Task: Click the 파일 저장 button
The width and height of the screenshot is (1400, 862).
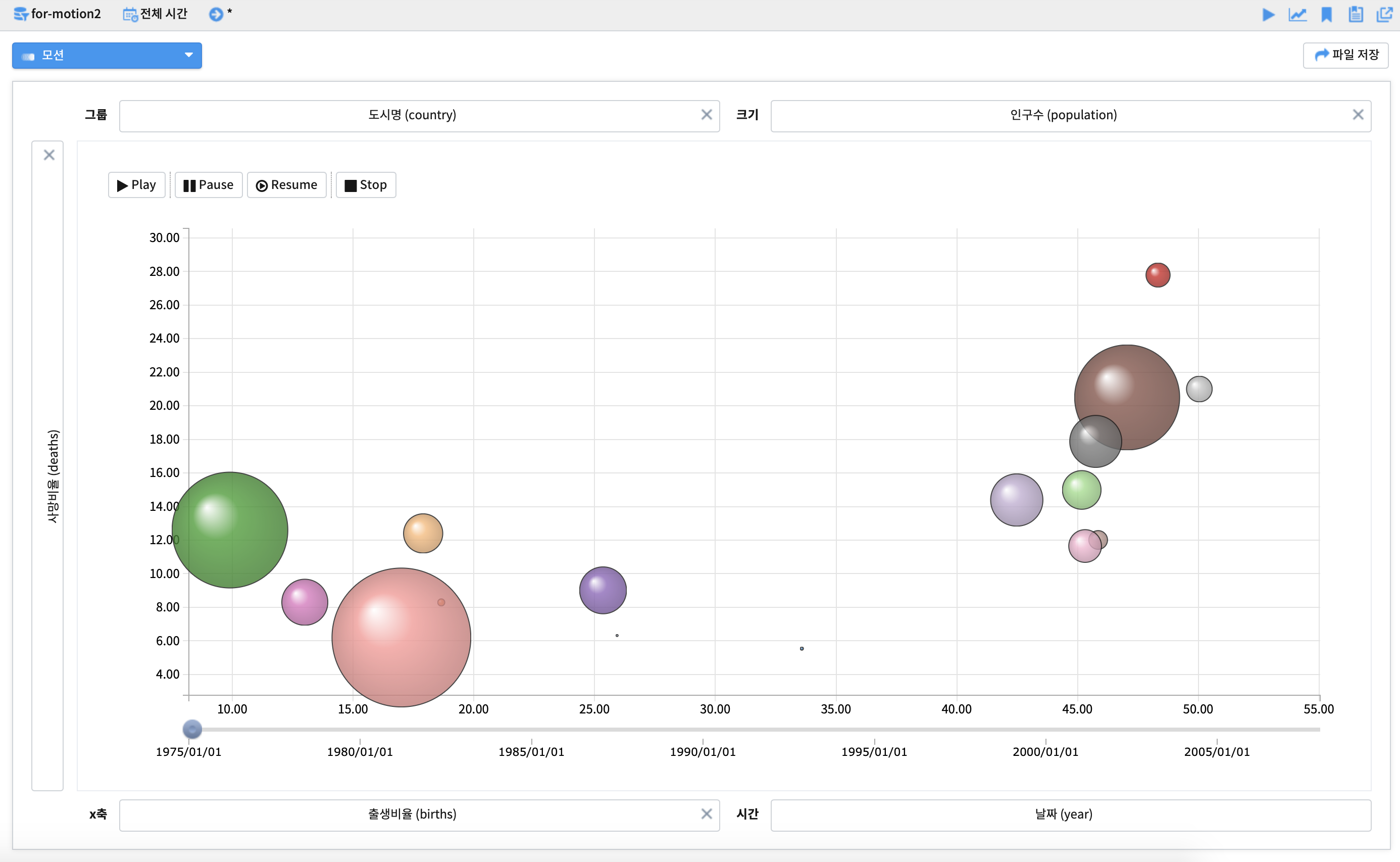Action: tap(1345, 55)
